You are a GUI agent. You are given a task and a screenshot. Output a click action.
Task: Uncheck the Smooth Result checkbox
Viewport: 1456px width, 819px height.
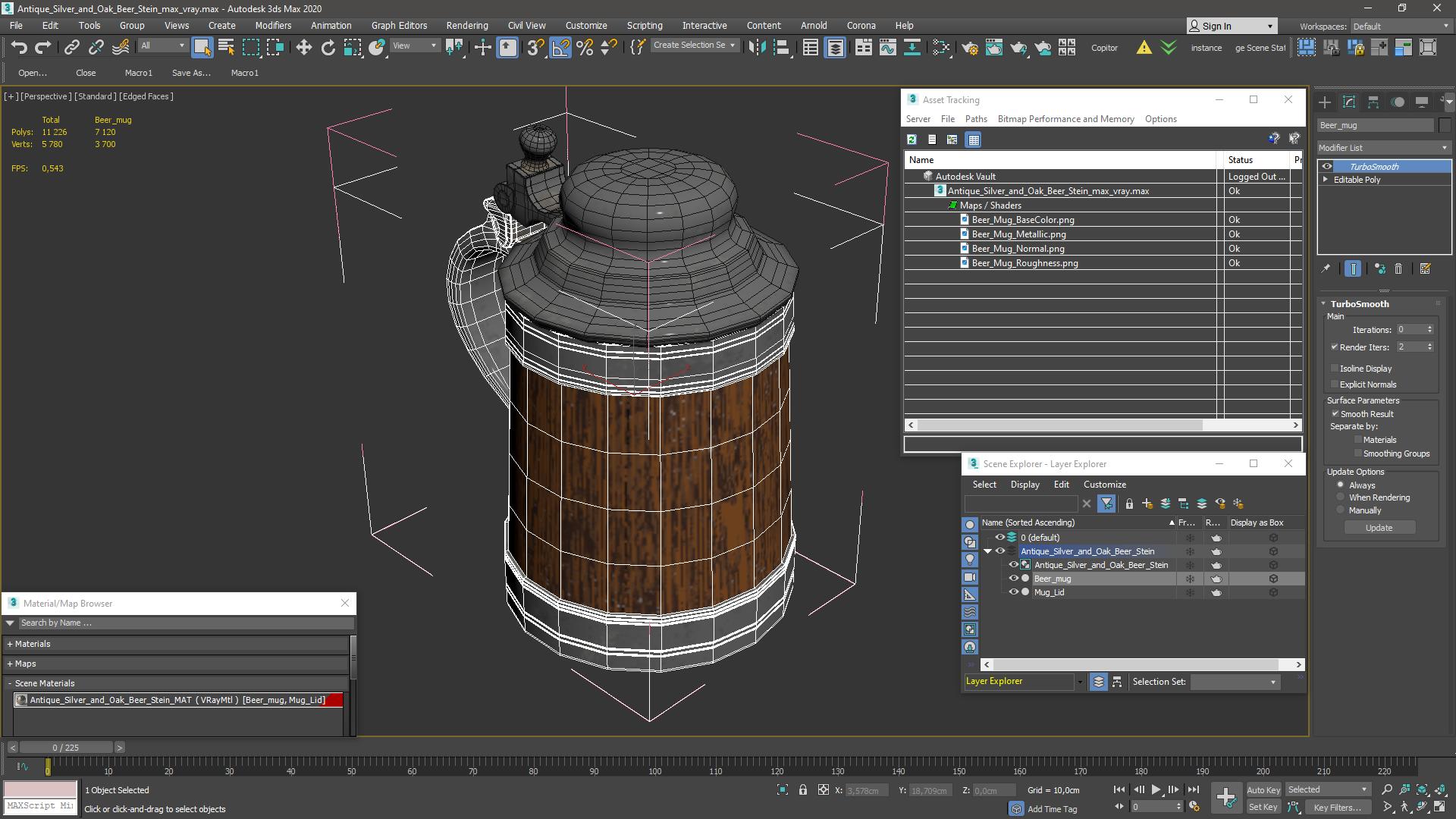point(1335,414)
